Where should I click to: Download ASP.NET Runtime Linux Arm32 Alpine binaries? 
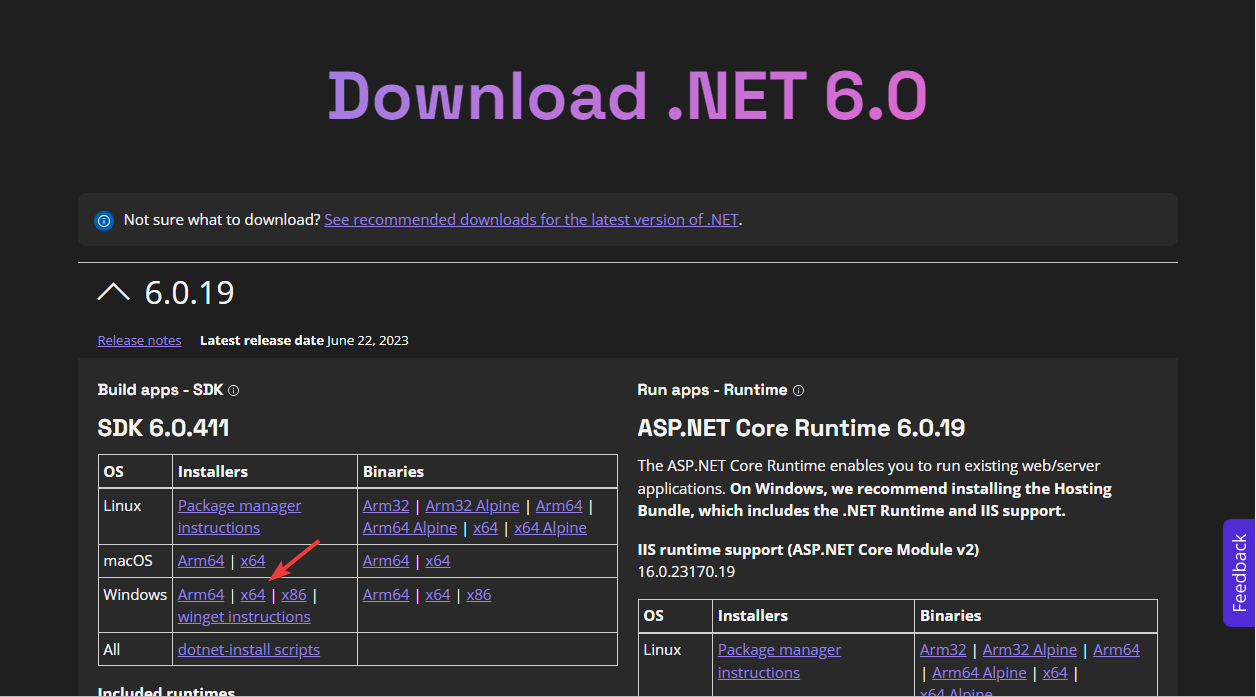[x=1030, y=650]
